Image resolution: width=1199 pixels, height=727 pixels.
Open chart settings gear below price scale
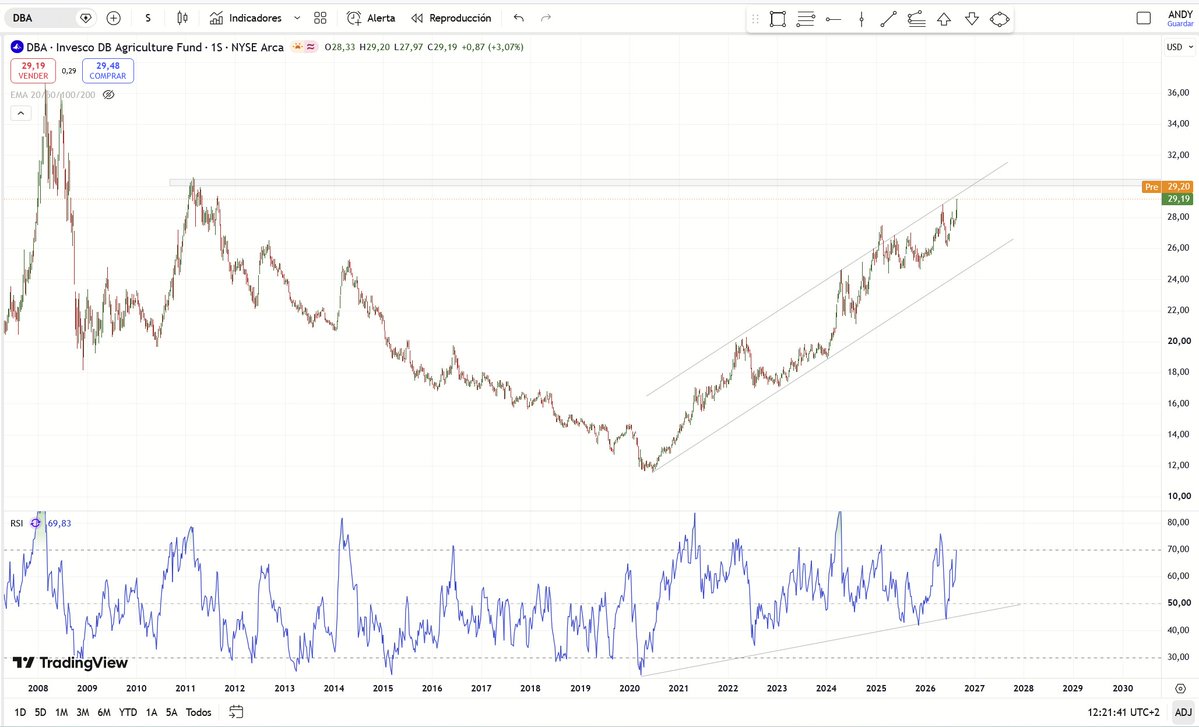[x=1181, y=688]
